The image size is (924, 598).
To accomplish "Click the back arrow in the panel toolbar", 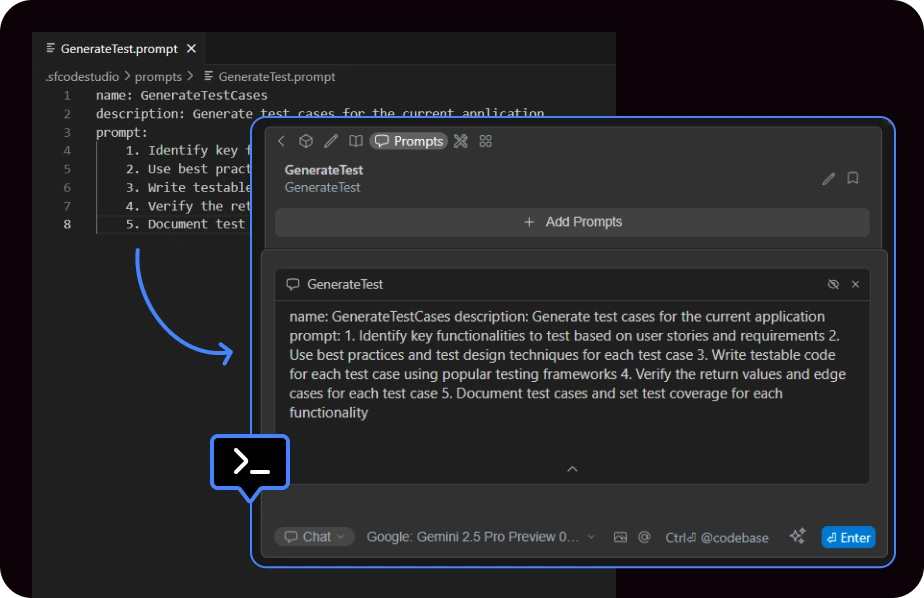I will (282, 141).
